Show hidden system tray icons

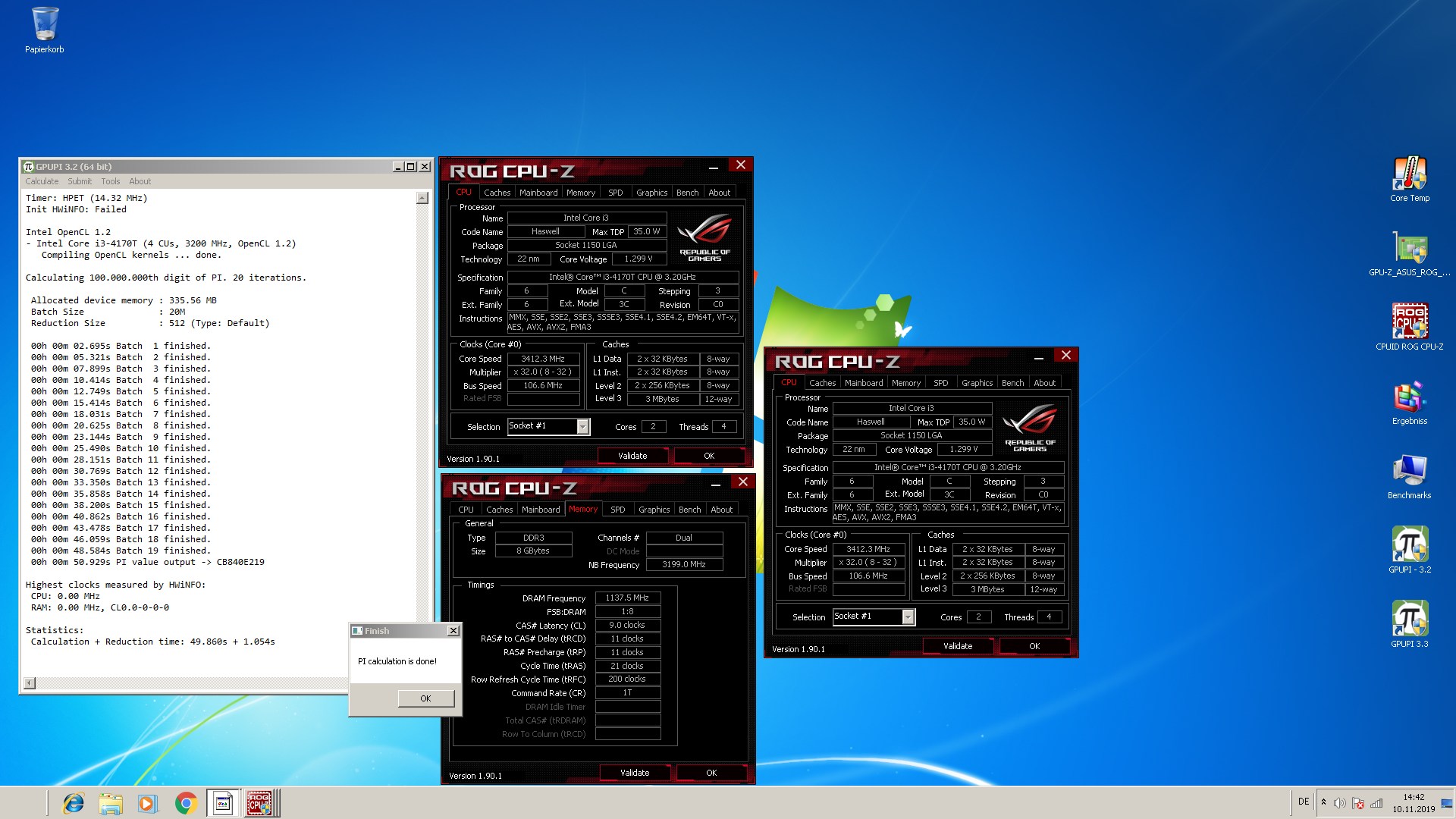click(x=1323, y=802)
